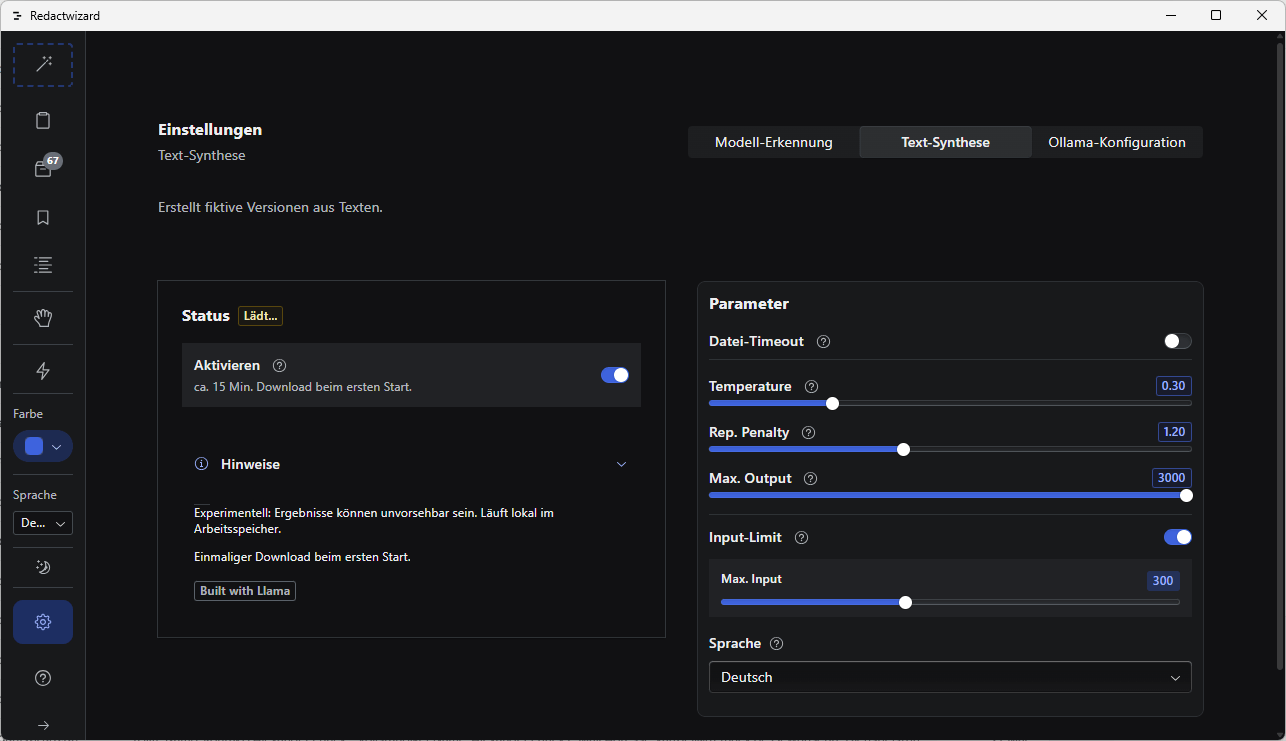Open the magic wand tool in sidebar
This screenshot has height=741, width=1286.
point(43,65)
